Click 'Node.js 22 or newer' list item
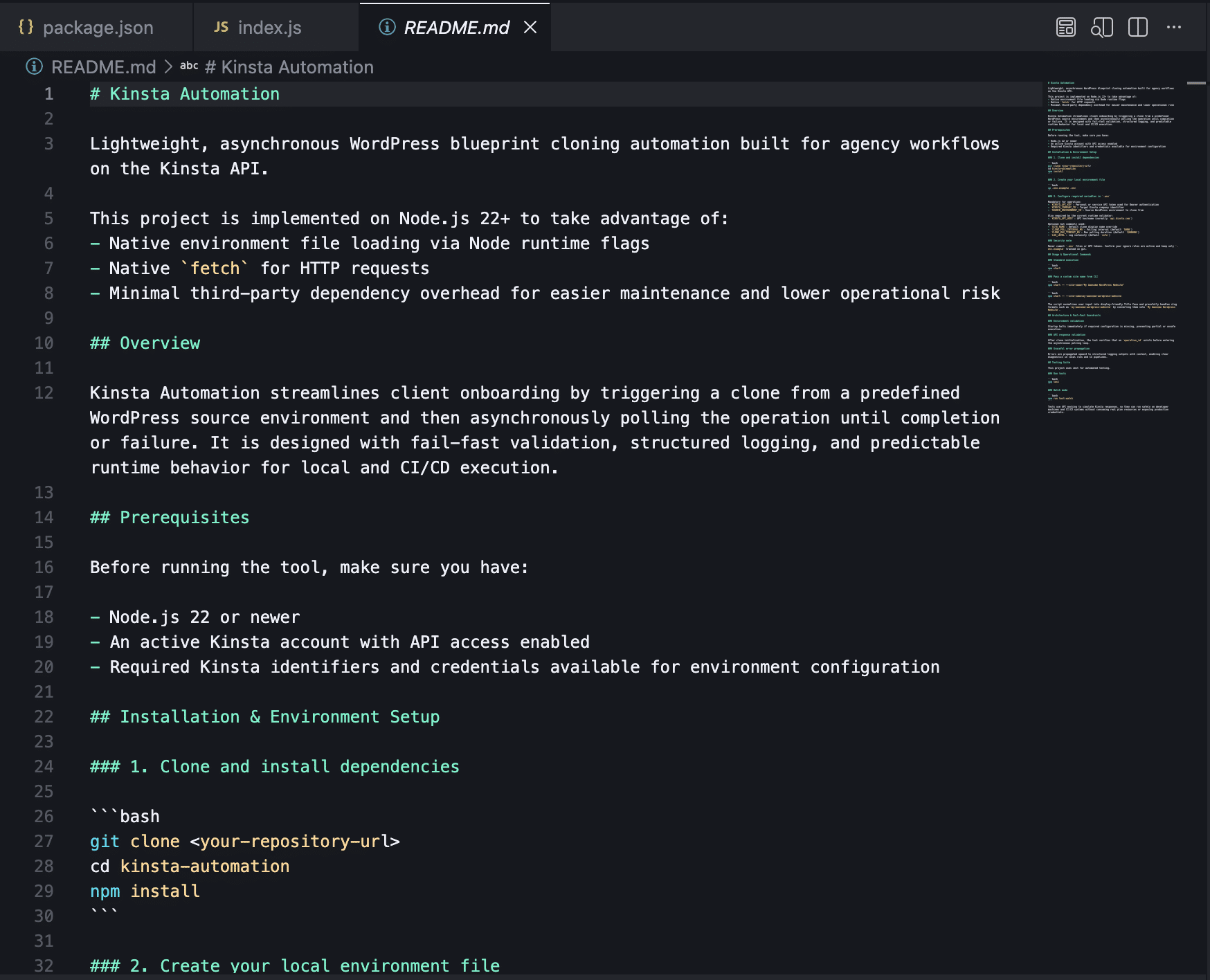Viewport: 1210px width, 980px height. click(x=195, y=617)
